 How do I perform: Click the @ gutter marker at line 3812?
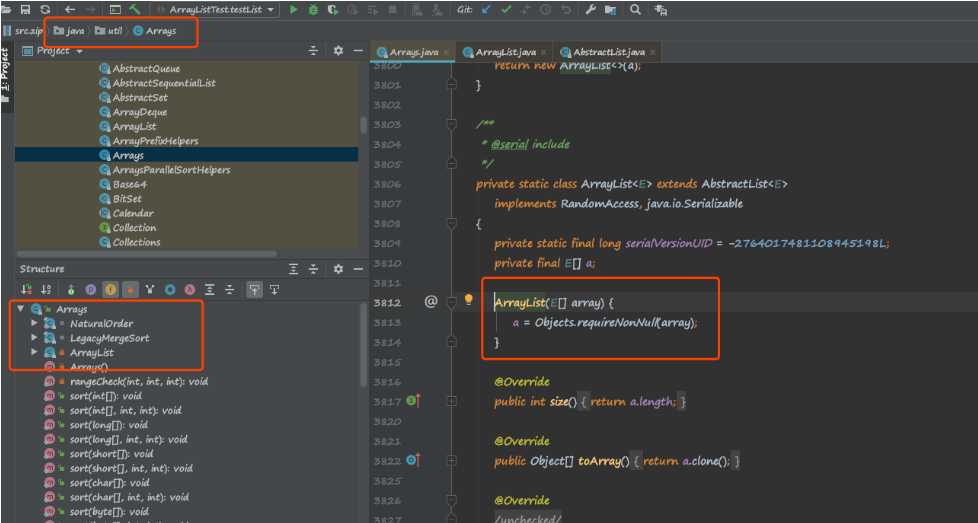click(431, 302)
